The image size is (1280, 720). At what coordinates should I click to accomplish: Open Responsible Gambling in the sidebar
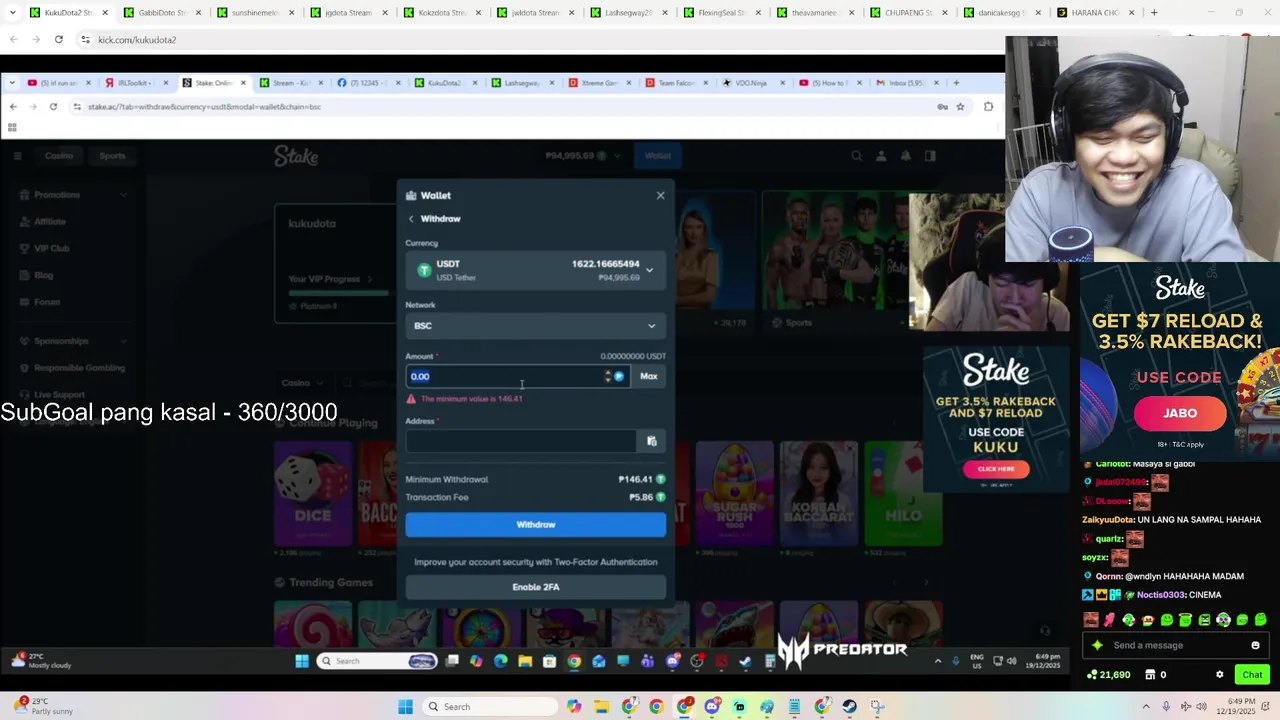[75, 368]
